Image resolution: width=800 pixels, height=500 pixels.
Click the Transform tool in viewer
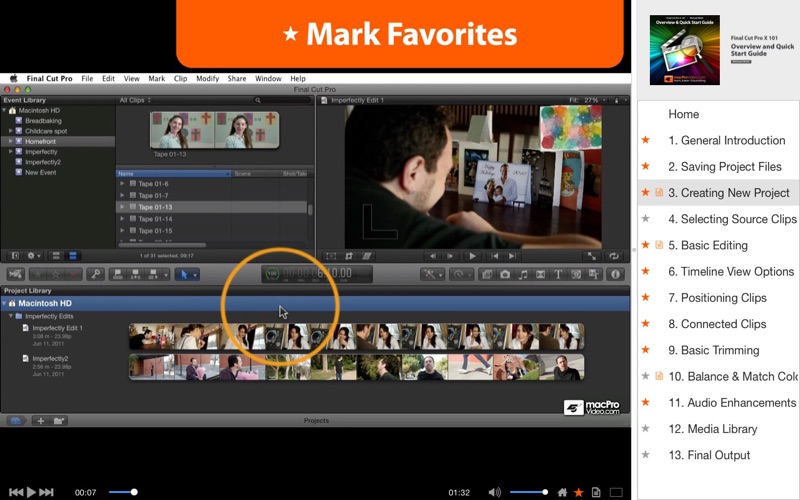(x=331, y=256)
